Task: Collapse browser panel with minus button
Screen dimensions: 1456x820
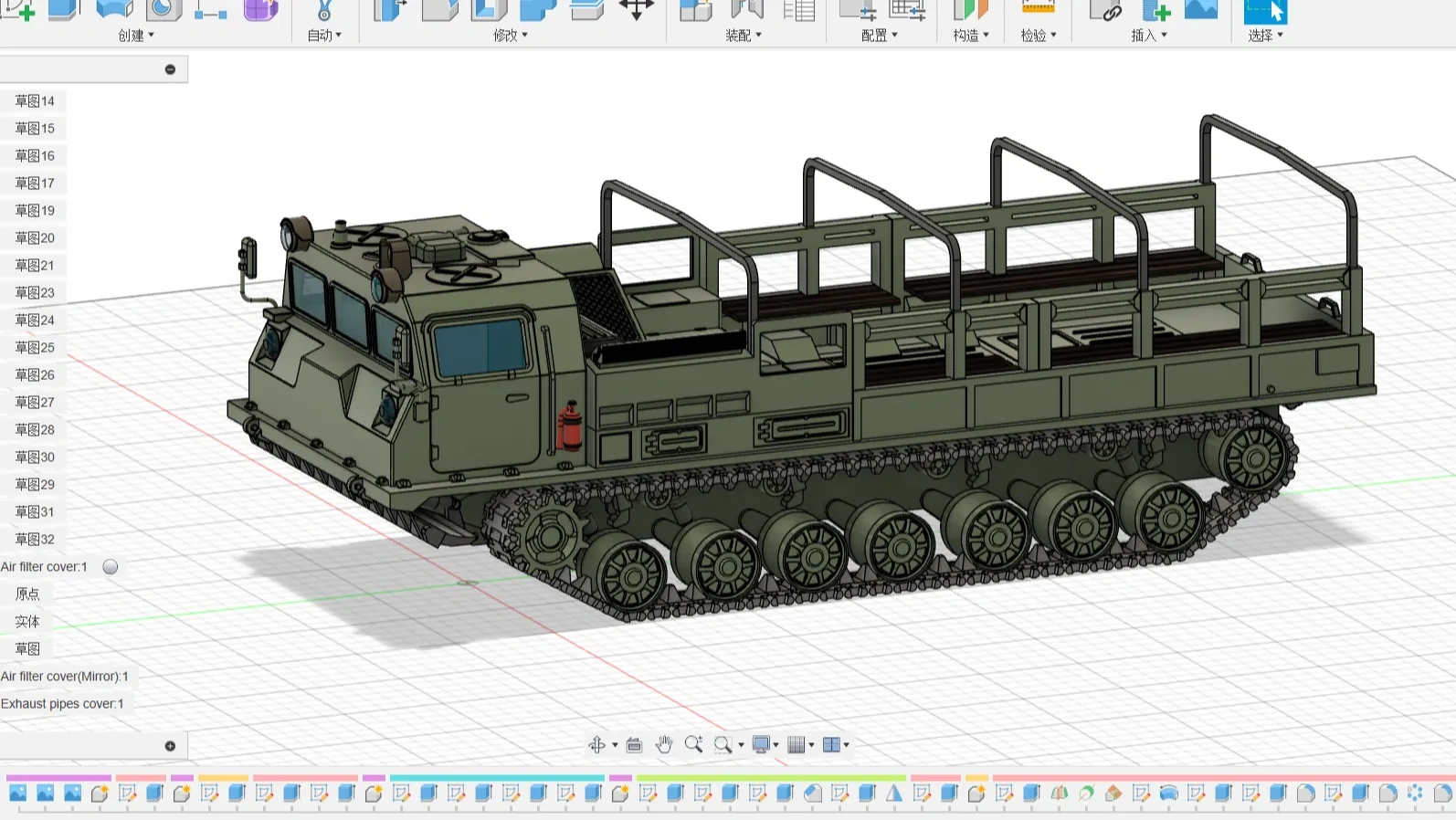Action: click(170, 69)
